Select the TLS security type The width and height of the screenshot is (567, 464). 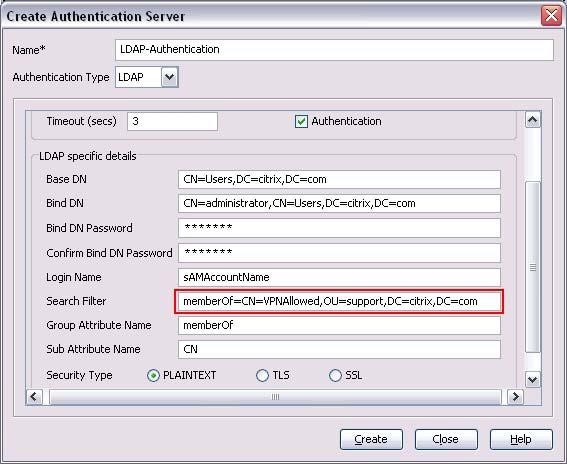point(262,376)
